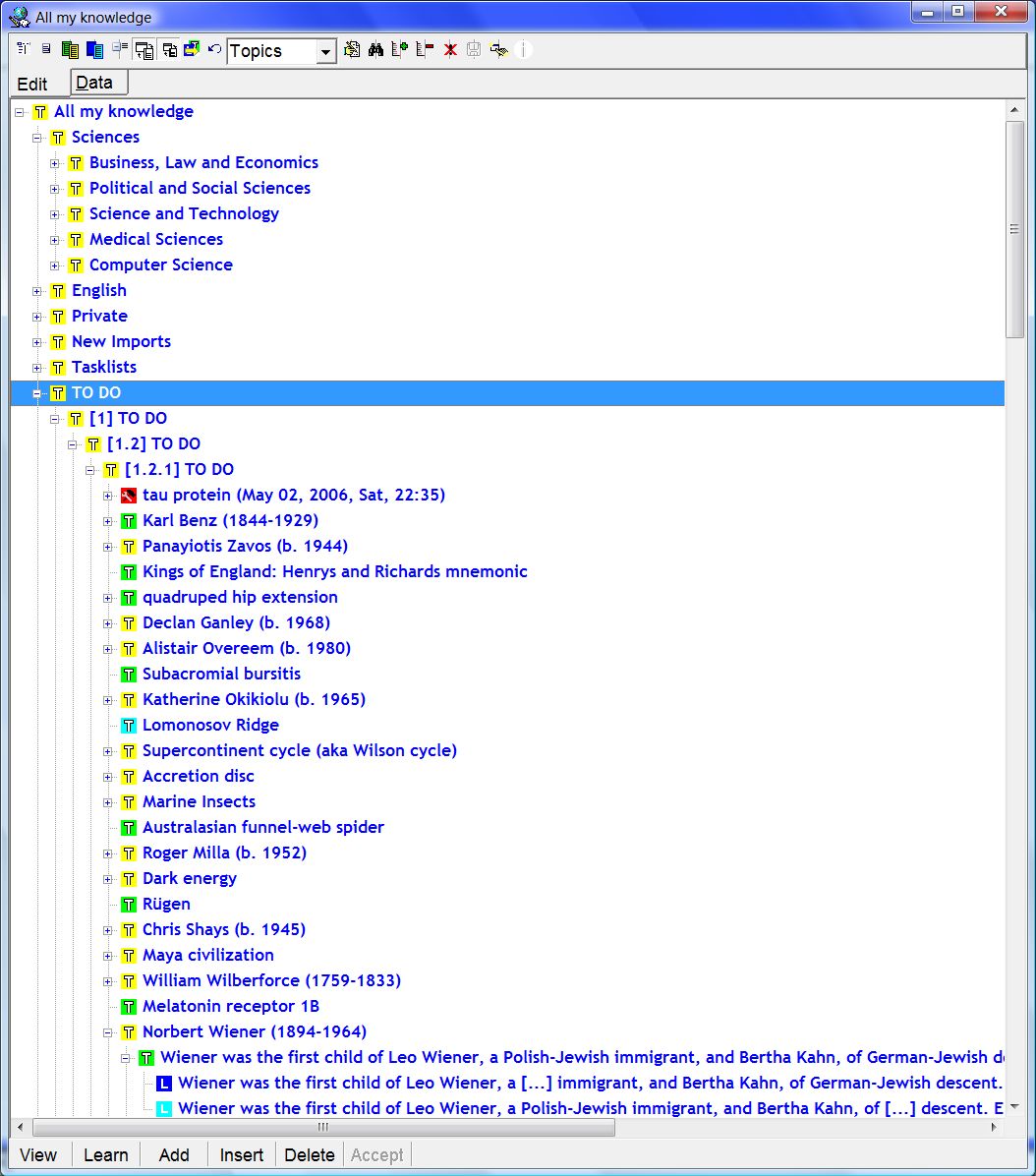1036x1176 pixels.
Task: Click the tree icon with green plus
Action: point(400,50)
